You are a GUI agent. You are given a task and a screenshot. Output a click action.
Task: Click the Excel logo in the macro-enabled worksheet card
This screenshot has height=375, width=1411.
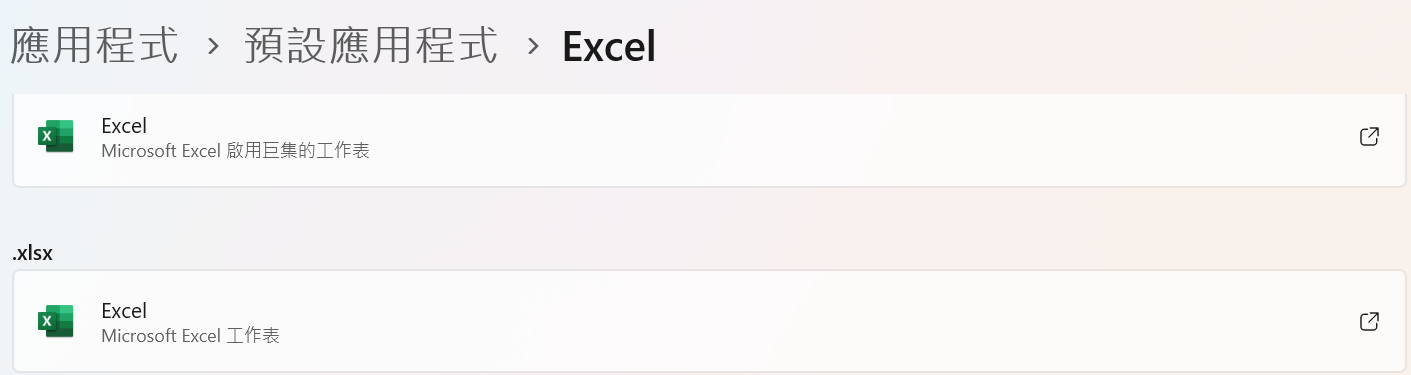pos(56,136)
